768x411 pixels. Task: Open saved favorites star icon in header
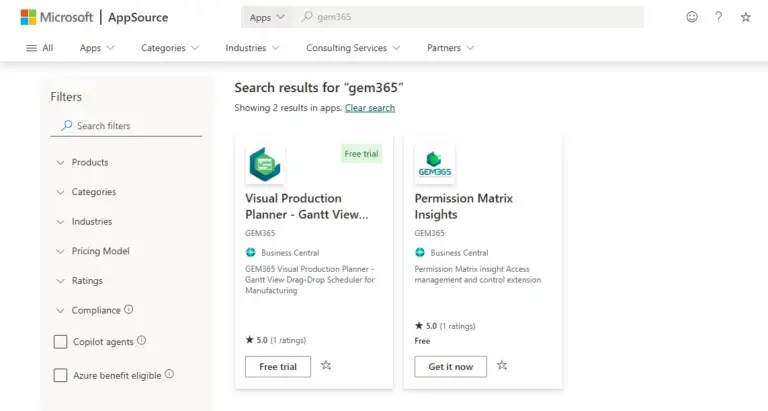click(745, 17)
